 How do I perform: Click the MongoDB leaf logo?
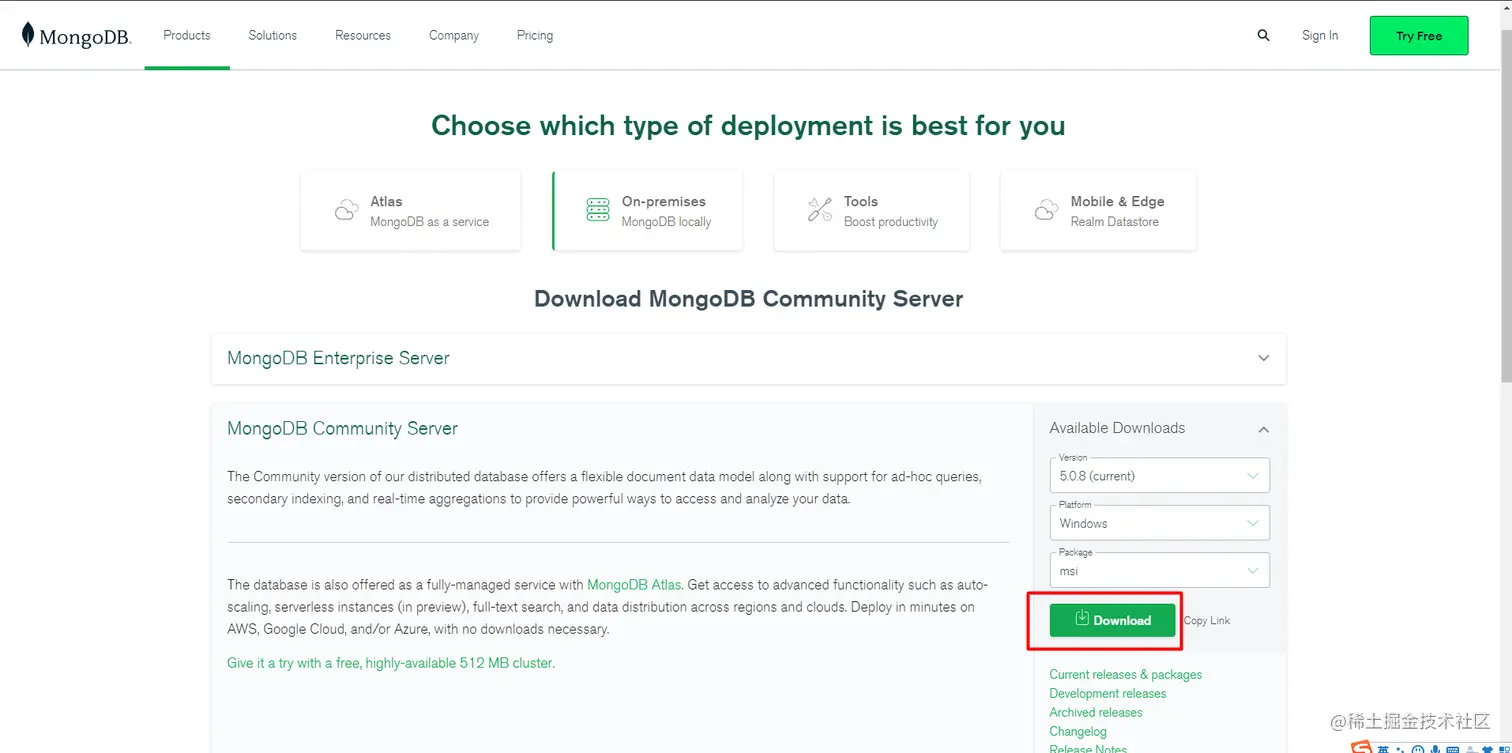pos(28,35)
